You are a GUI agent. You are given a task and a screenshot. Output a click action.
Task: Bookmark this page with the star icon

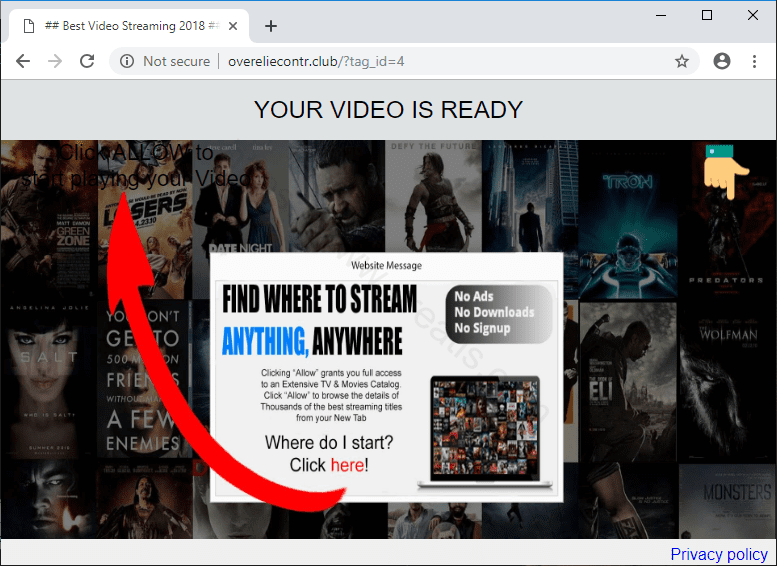(x=682, y=61)
